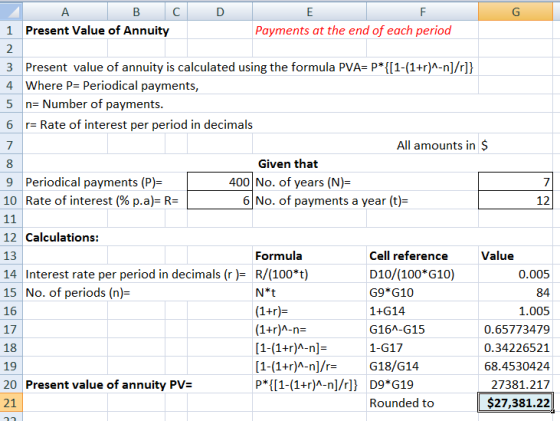The image size is (560, 421).
Task: Click the Select All corner button
Action: tap(11, 11)
